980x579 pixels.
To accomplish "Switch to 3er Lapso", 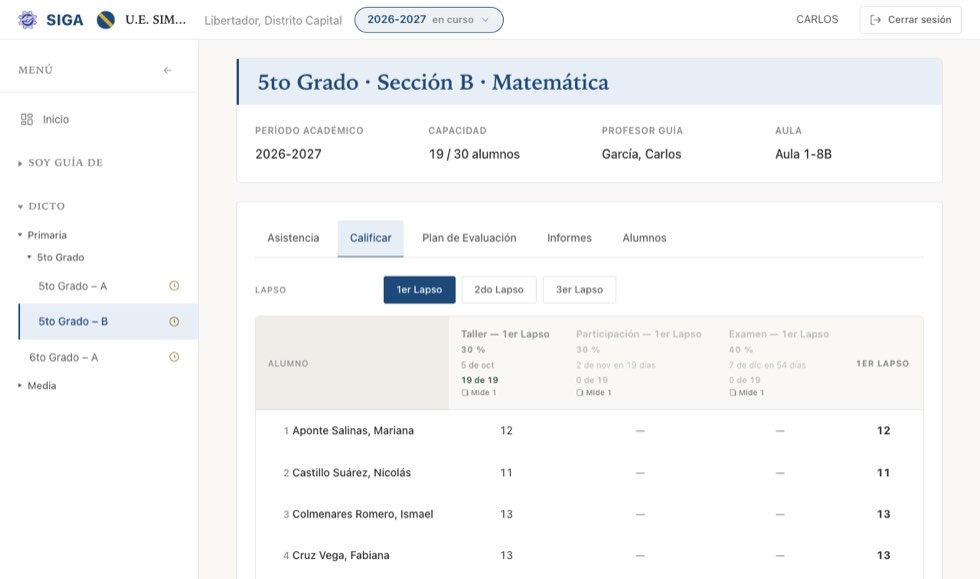I will point(579,290).
